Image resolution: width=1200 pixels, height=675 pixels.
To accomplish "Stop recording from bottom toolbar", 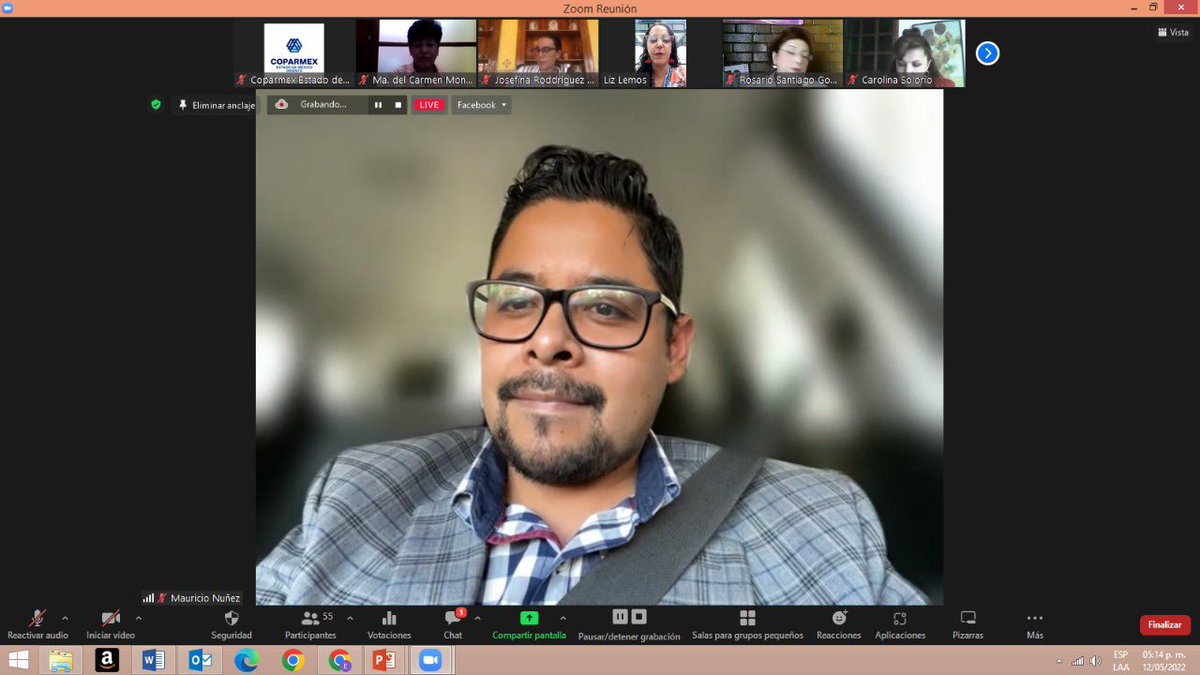I will (640, 617).
